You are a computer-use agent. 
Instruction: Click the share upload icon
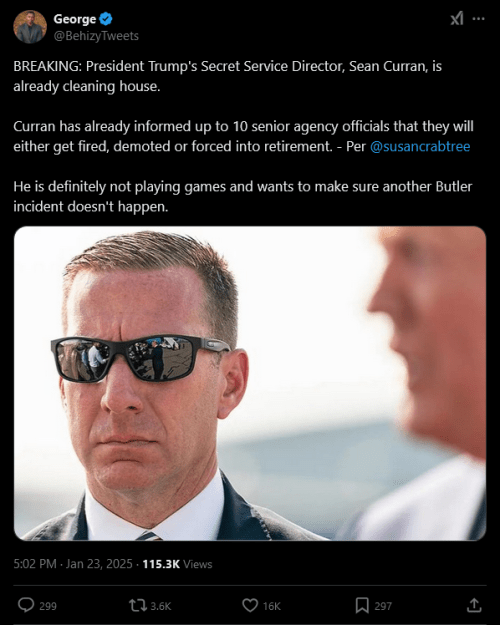click(474, 605)
